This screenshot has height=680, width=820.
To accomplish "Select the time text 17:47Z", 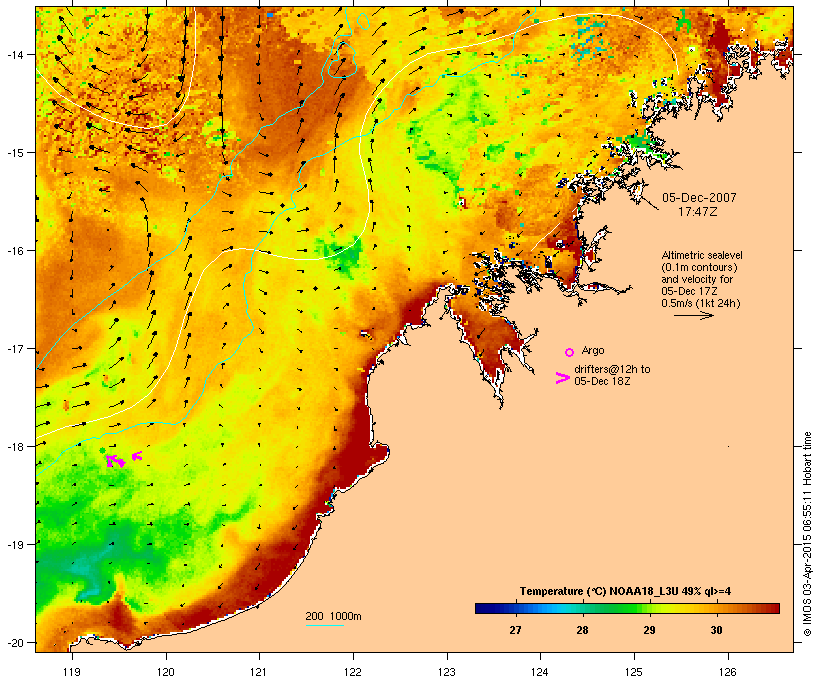I will [x=698, y=212].
